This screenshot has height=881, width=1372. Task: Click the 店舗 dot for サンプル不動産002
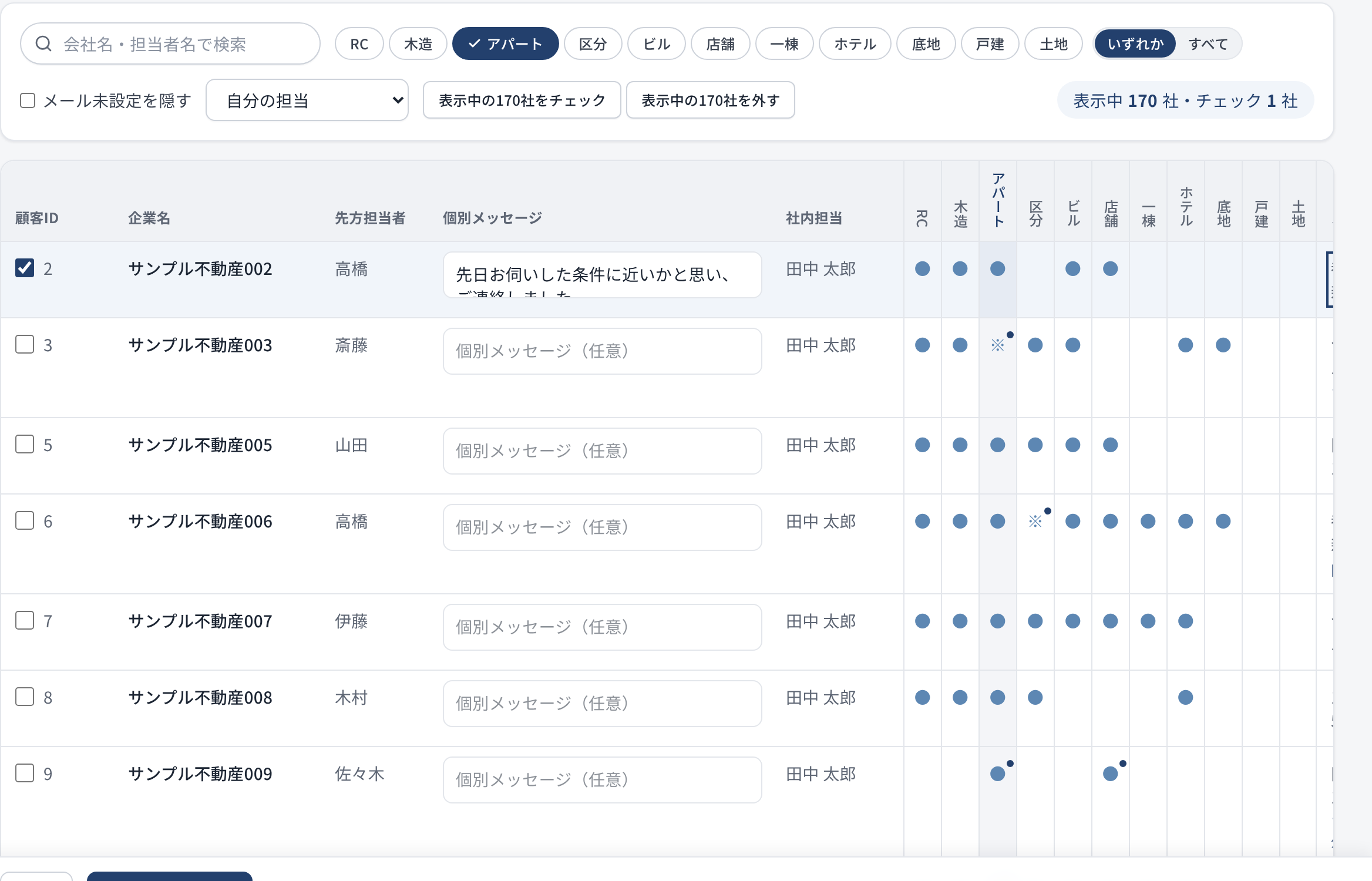coord(1111,268)
